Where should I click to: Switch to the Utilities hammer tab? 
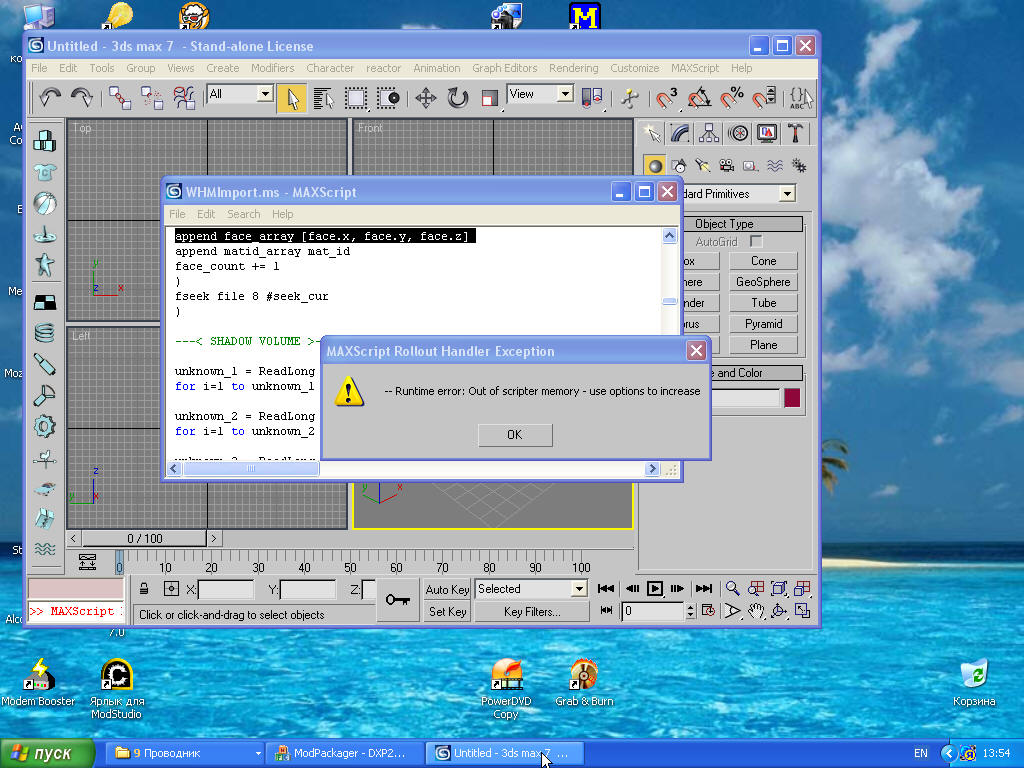795,134
